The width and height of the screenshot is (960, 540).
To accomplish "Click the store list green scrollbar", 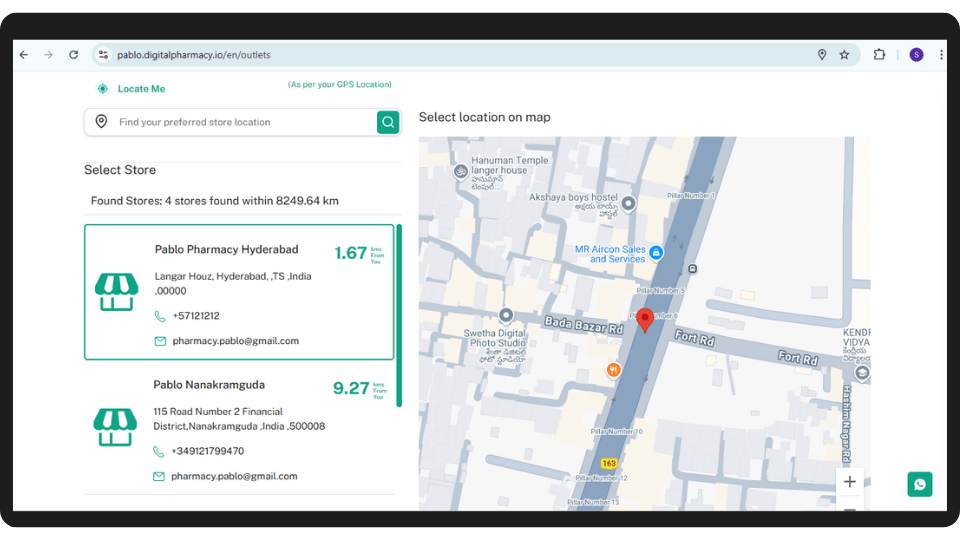I will click(x=399, y=315).
